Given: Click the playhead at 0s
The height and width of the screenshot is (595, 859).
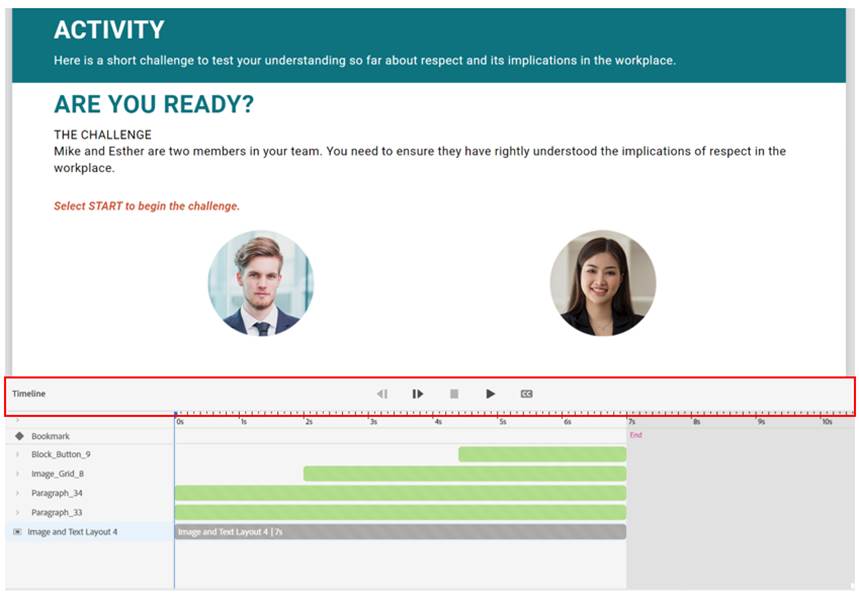Looking at the screenshot, I should (175, 414).
